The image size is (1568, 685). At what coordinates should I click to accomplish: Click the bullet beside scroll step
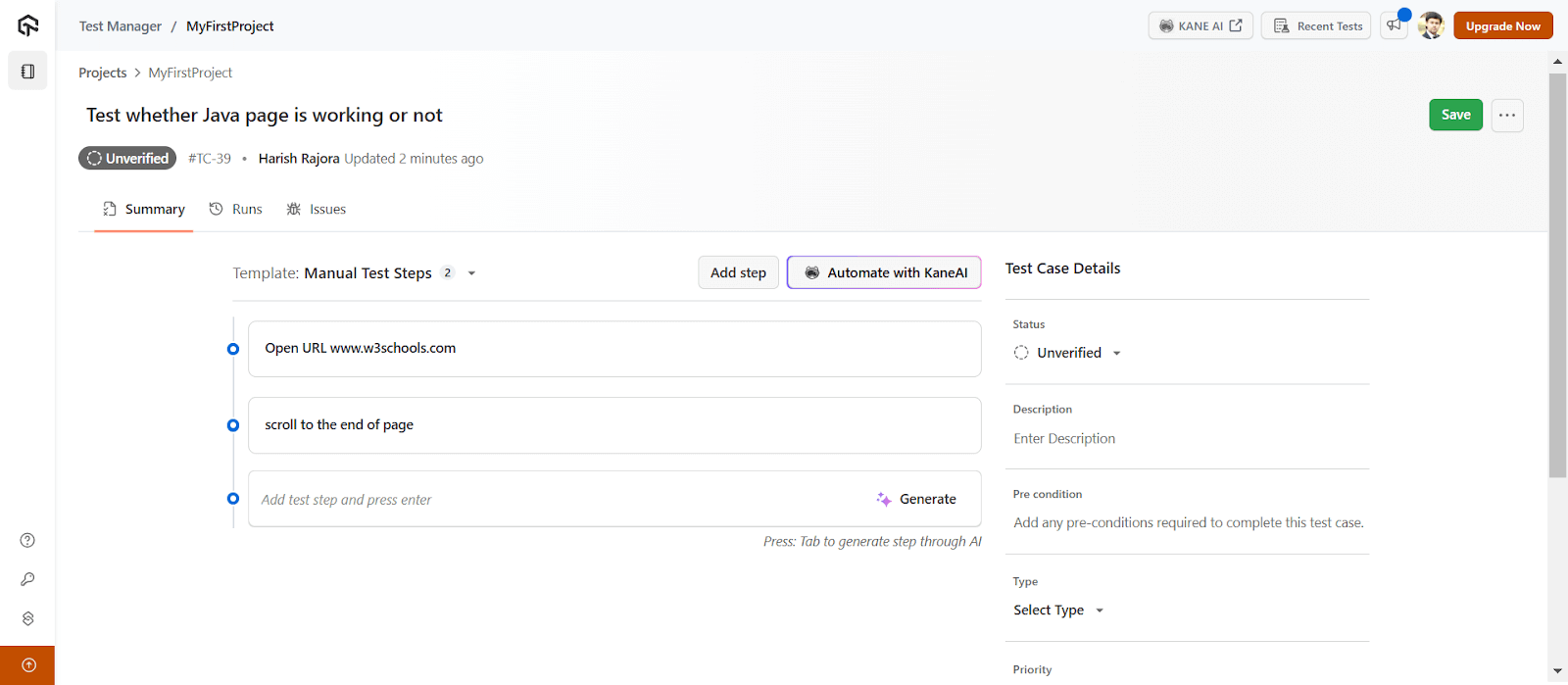coord(233,425)
